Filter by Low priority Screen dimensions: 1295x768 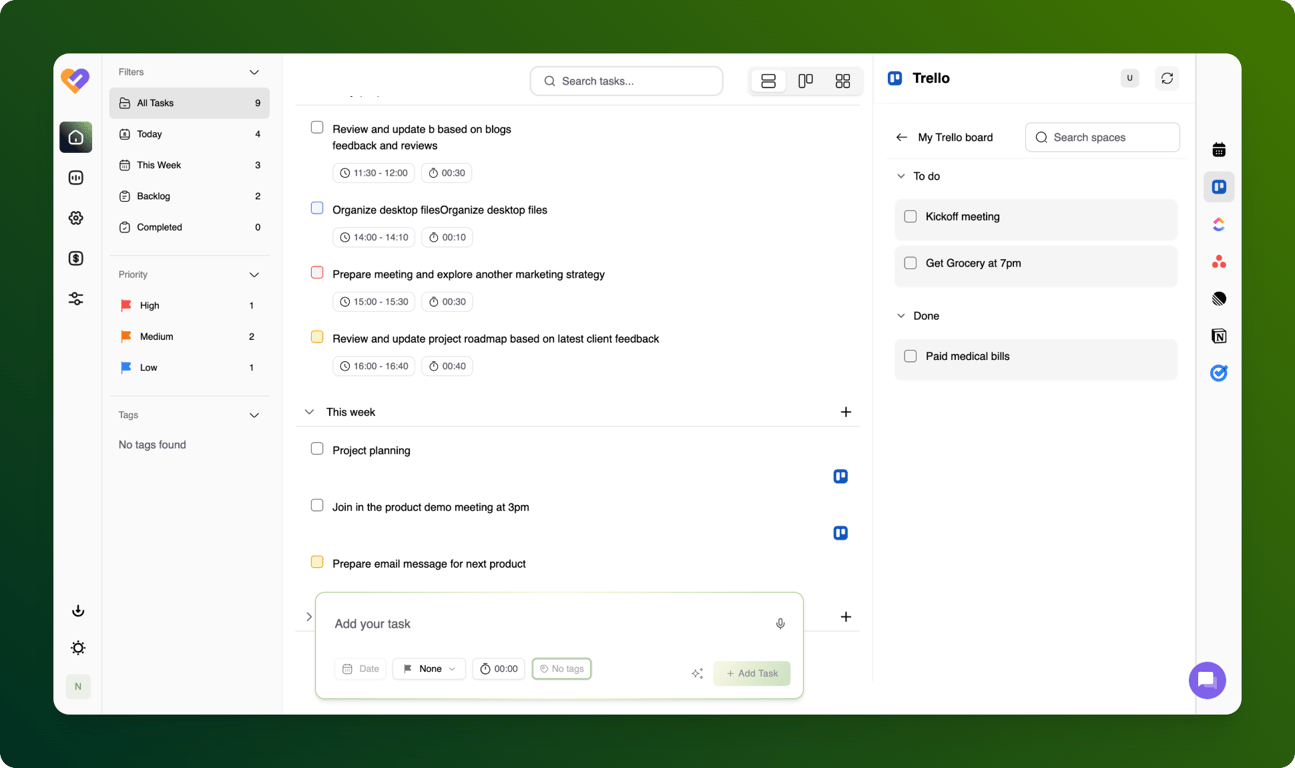pyautogui.click(x=189, y=368)
